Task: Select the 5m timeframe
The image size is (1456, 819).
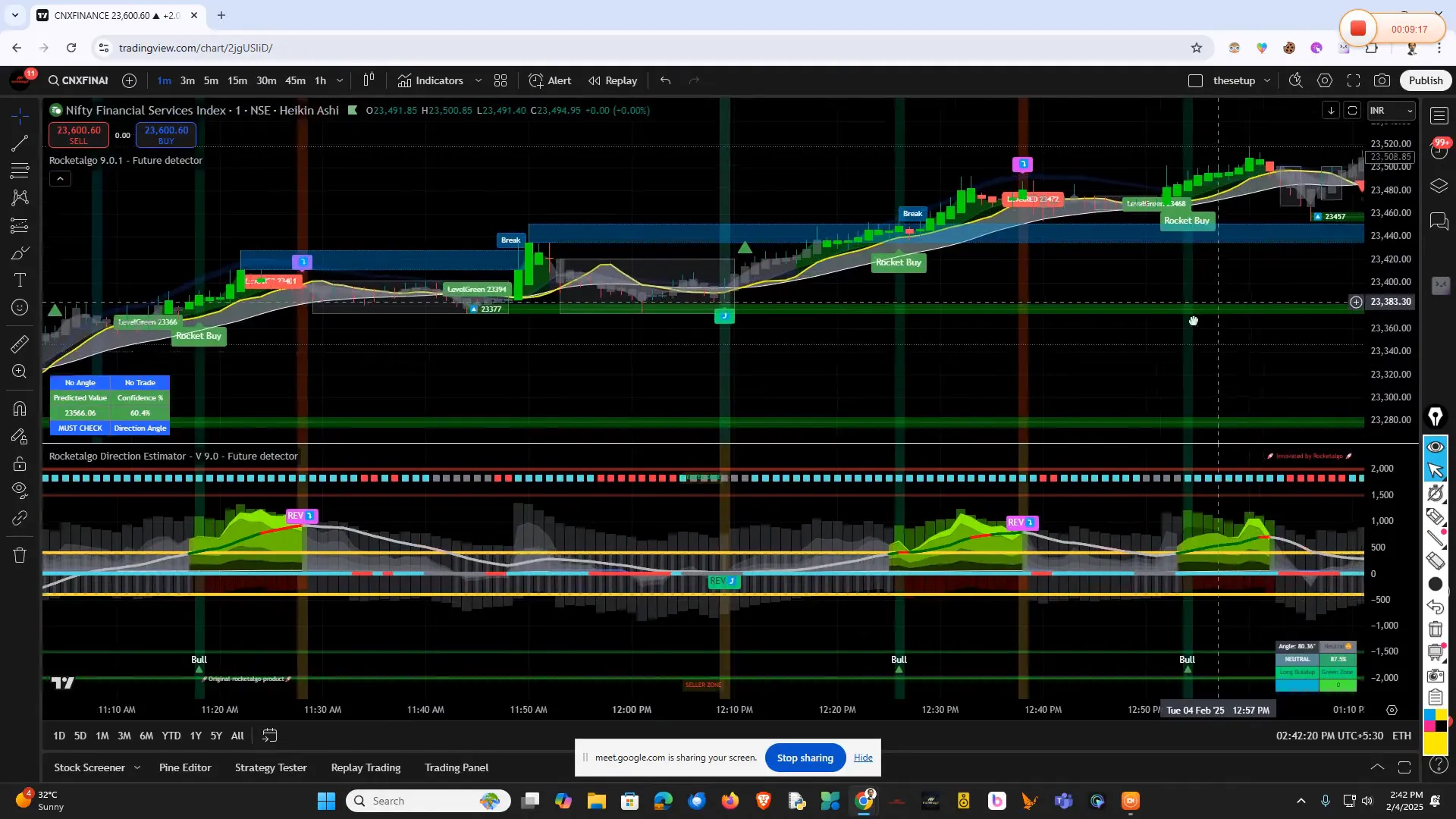Action: [x=211, y=80]
